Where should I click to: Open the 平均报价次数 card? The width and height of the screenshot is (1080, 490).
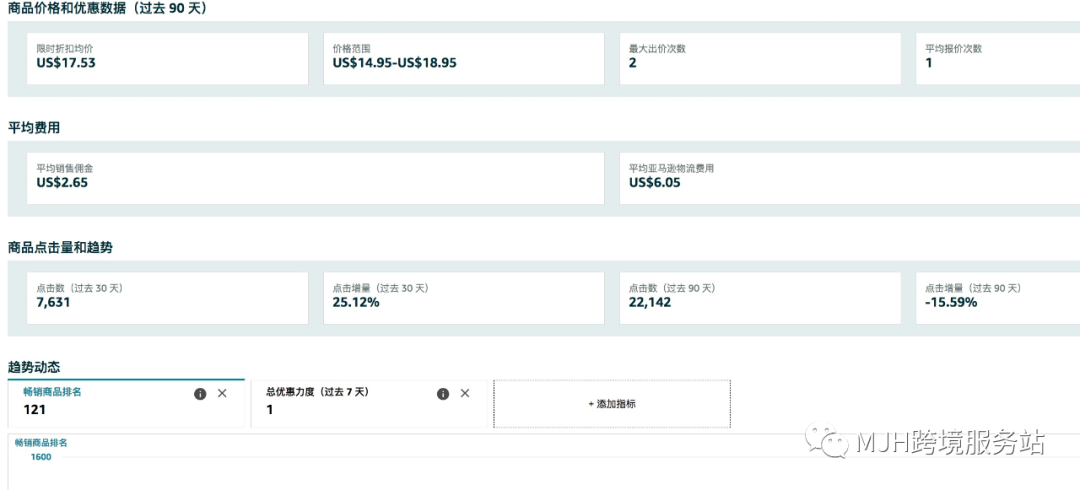pyautogui.click(x=997, y=58)
